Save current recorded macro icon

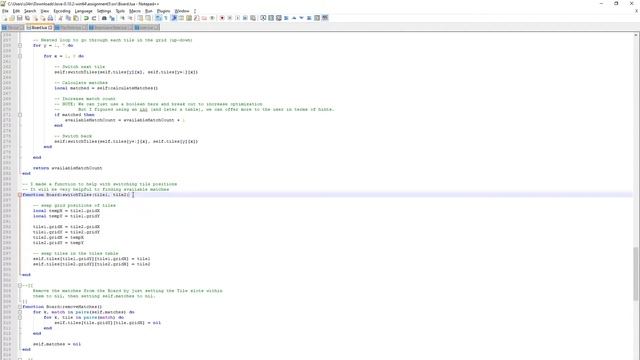253,18
